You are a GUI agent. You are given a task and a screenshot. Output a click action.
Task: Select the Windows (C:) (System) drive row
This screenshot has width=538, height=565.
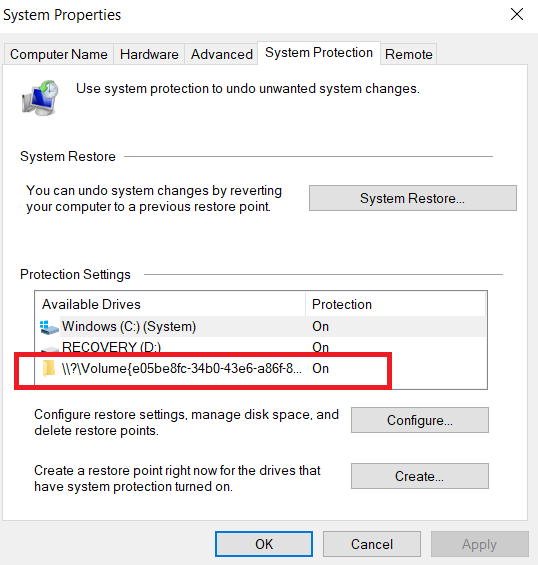pos(261,326)
